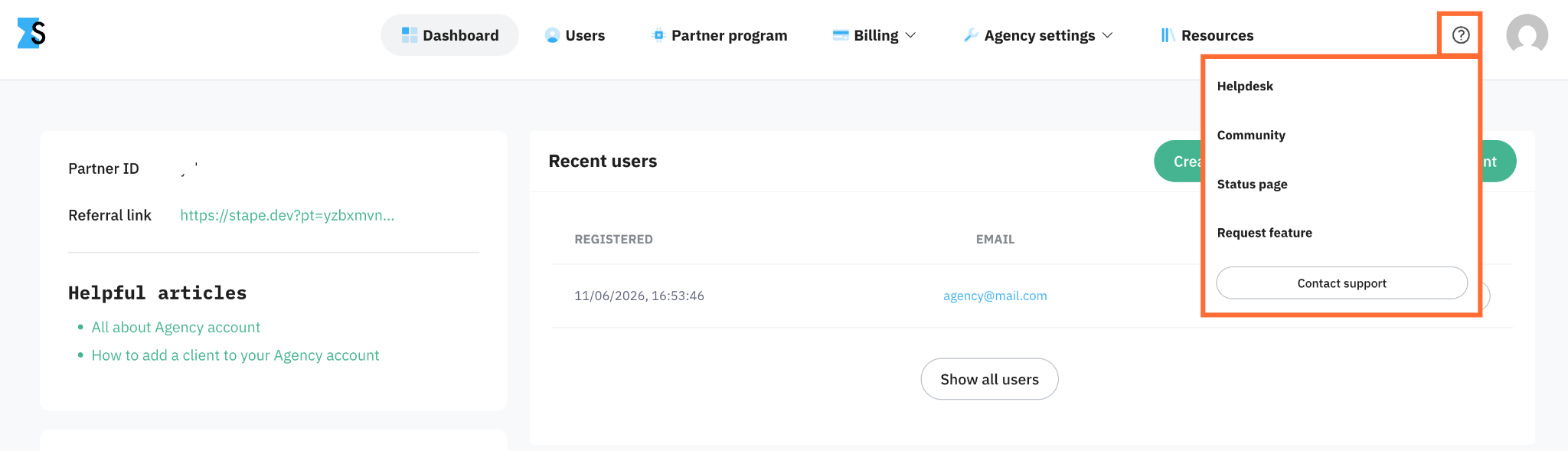The image size is (1568, 451).
Task: Choose Request feature in help menu
Action: [1264, 233]
